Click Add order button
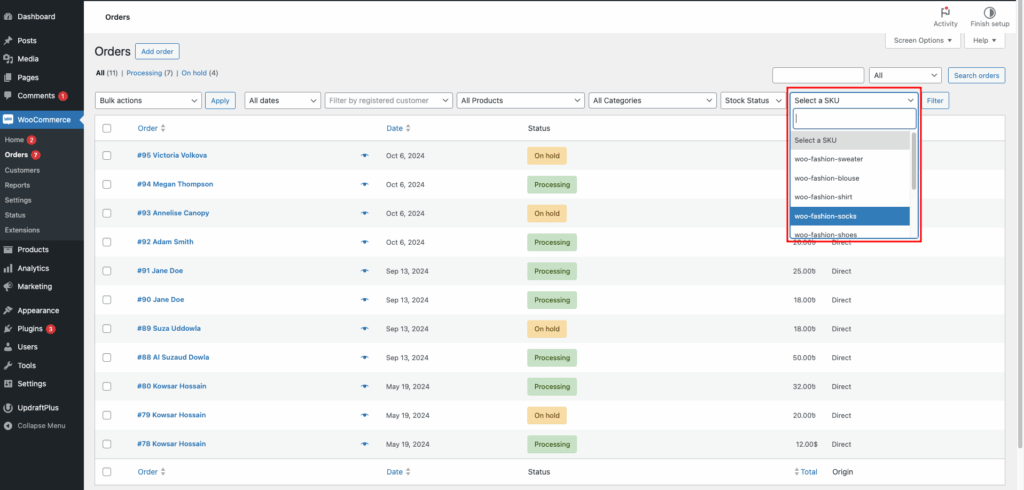 click(157, 52)
